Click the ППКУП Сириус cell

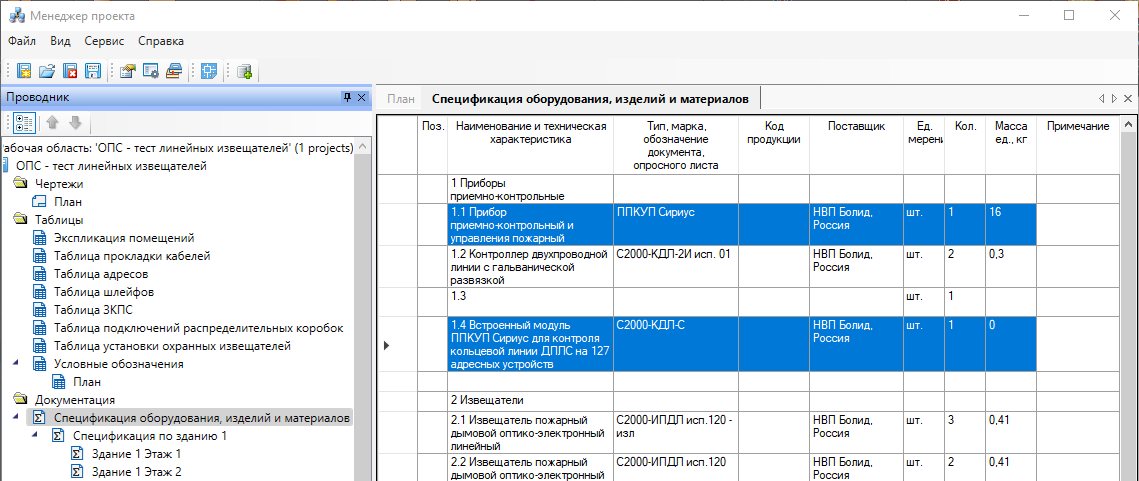(x=676, y=225)
